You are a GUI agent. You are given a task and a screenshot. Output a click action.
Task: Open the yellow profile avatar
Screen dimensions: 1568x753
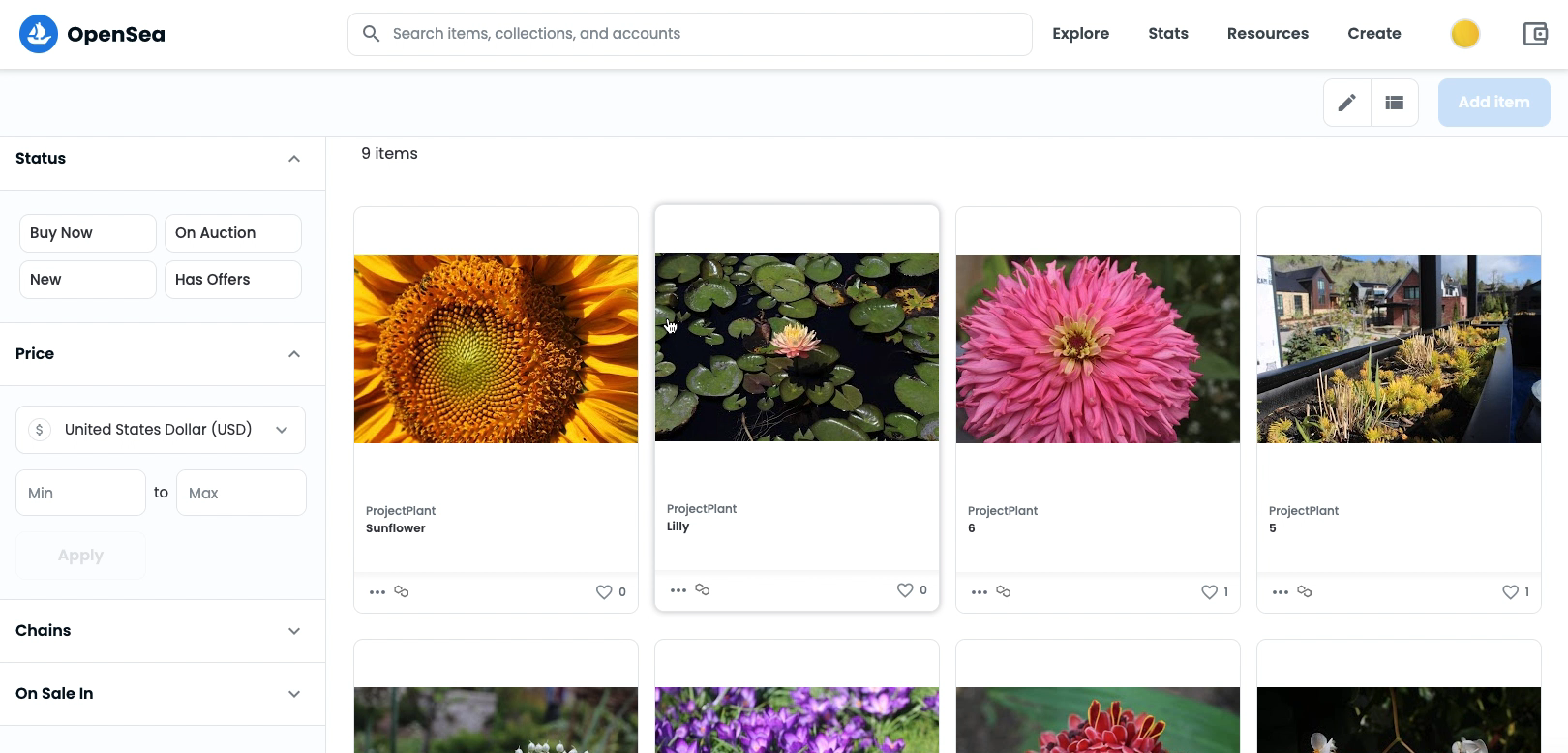pos(1465,34)
